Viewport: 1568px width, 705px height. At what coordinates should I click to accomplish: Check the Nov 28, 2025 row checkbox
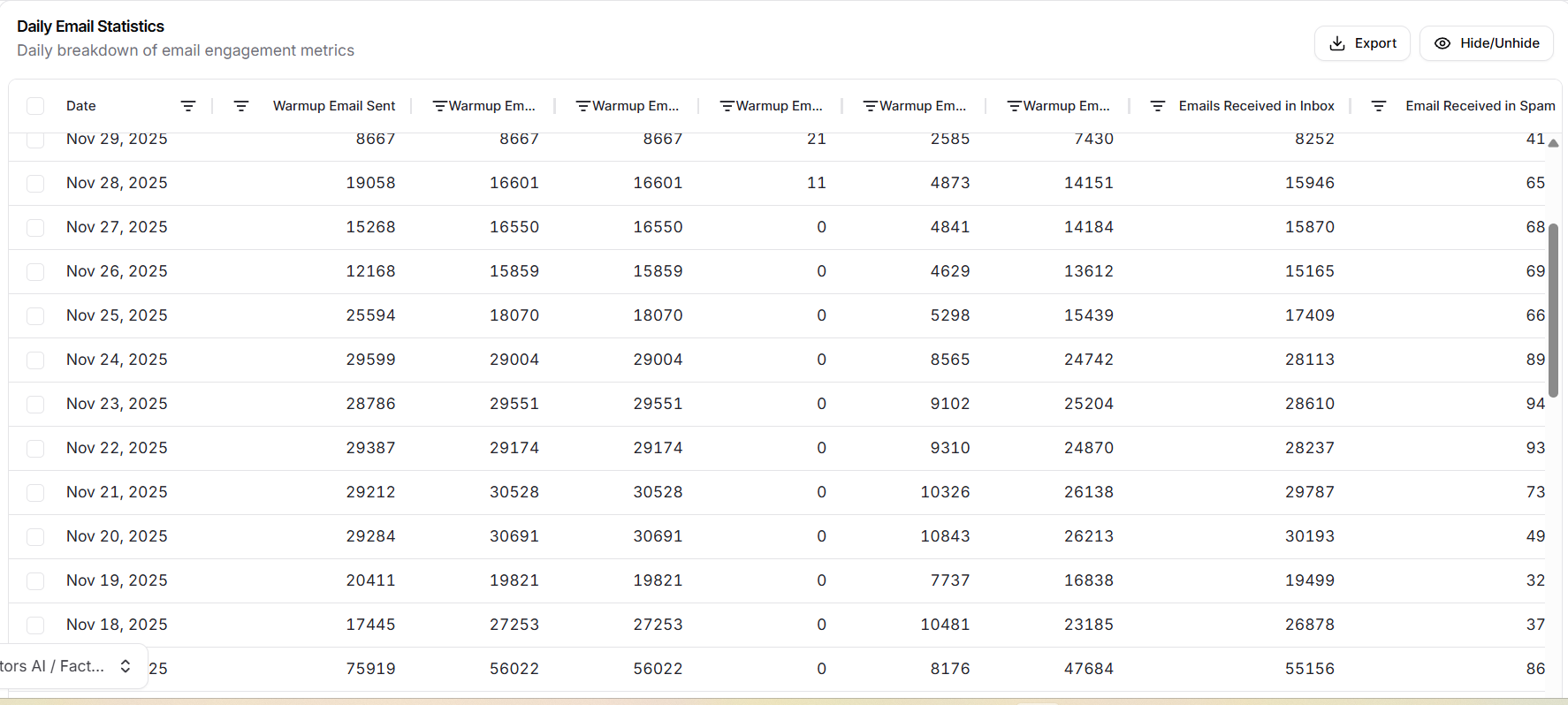35,184
